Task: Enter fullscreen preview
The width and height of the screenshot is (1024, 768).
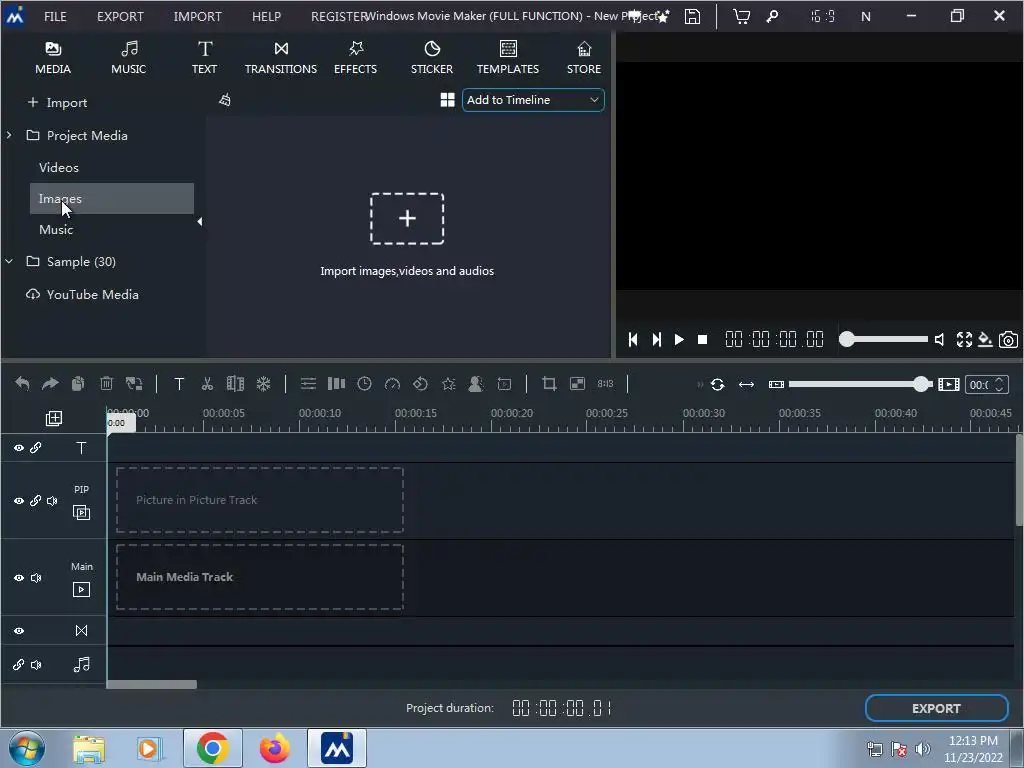Action: [964, 340]
